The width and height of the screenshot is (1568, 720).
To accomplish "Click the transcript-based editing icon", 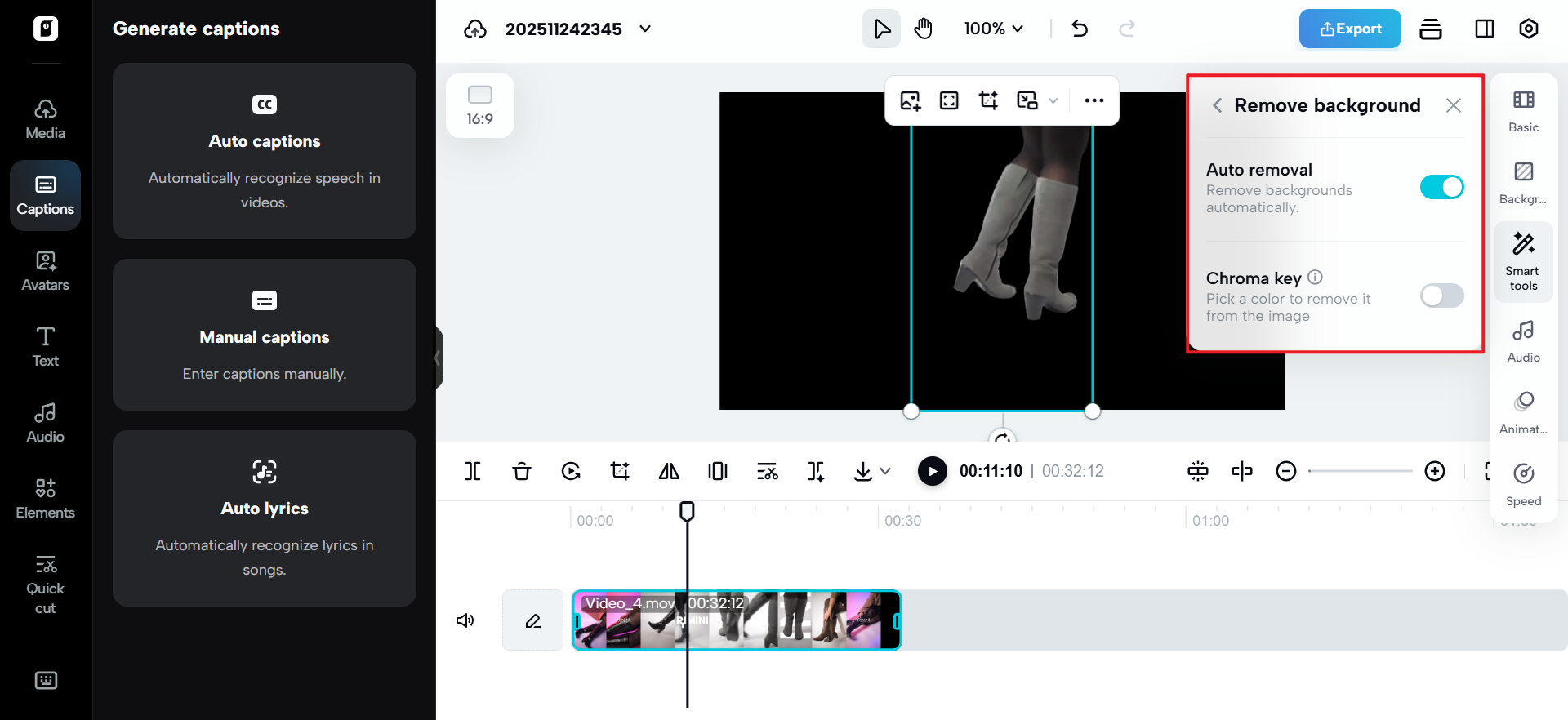I will 767,471.
